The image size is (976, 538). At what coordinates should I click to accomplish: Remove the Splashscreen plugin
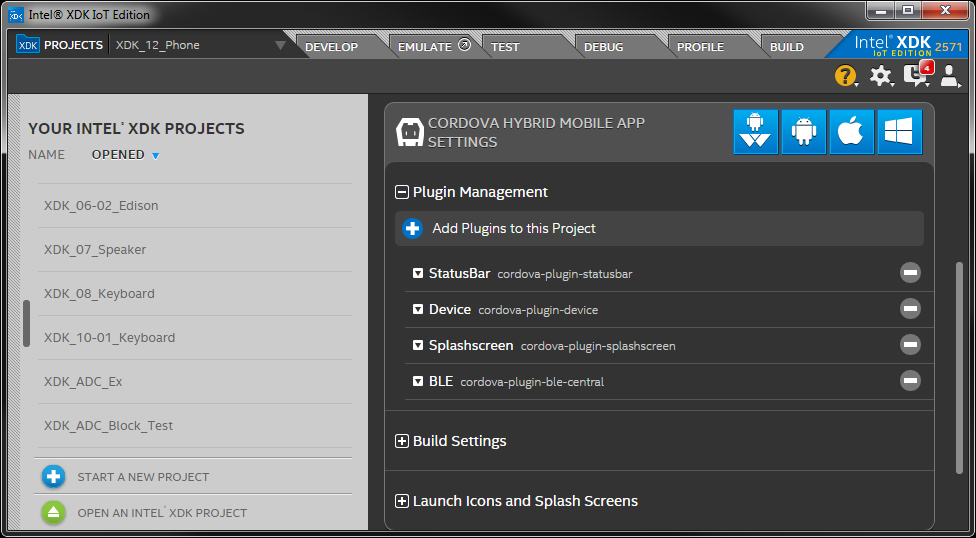pyautogui.click(x=910, y=344)
